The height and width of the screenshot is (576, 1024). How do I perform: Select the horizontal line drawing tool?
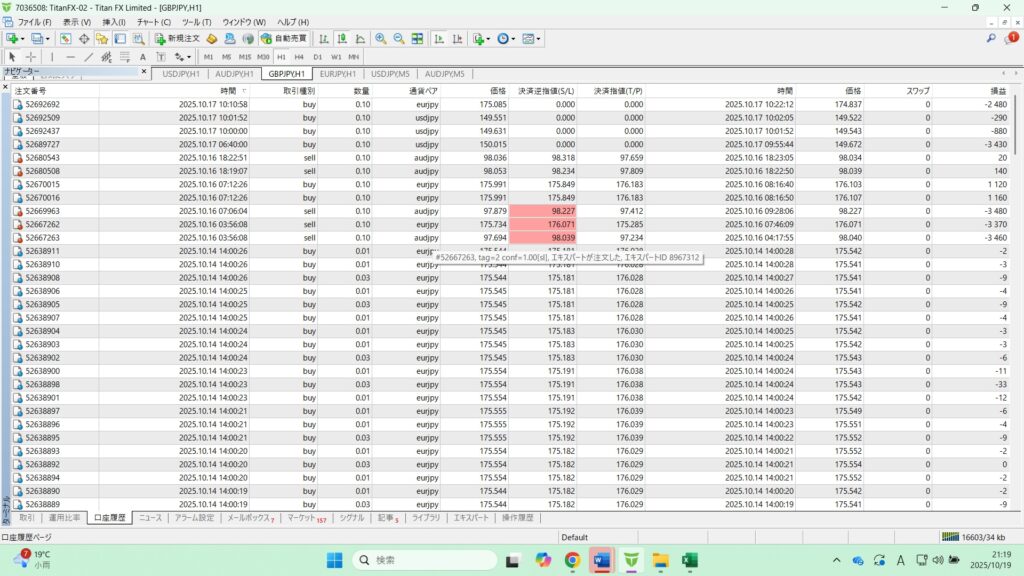click(70, 57)
